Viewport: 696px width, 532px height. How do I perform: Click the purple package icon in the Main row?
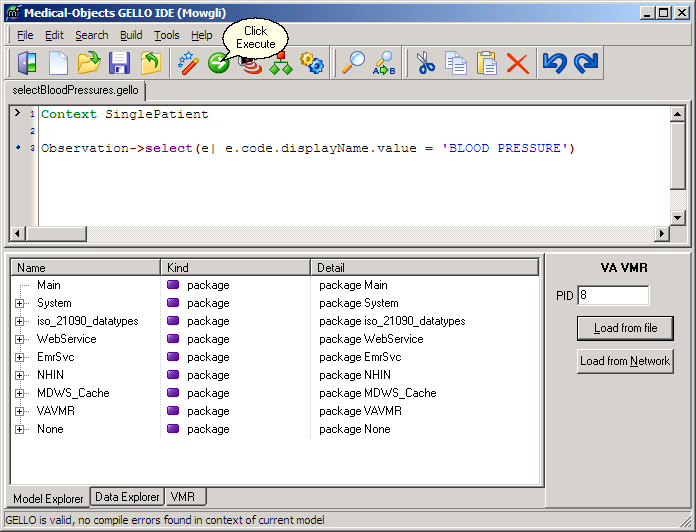173,285
